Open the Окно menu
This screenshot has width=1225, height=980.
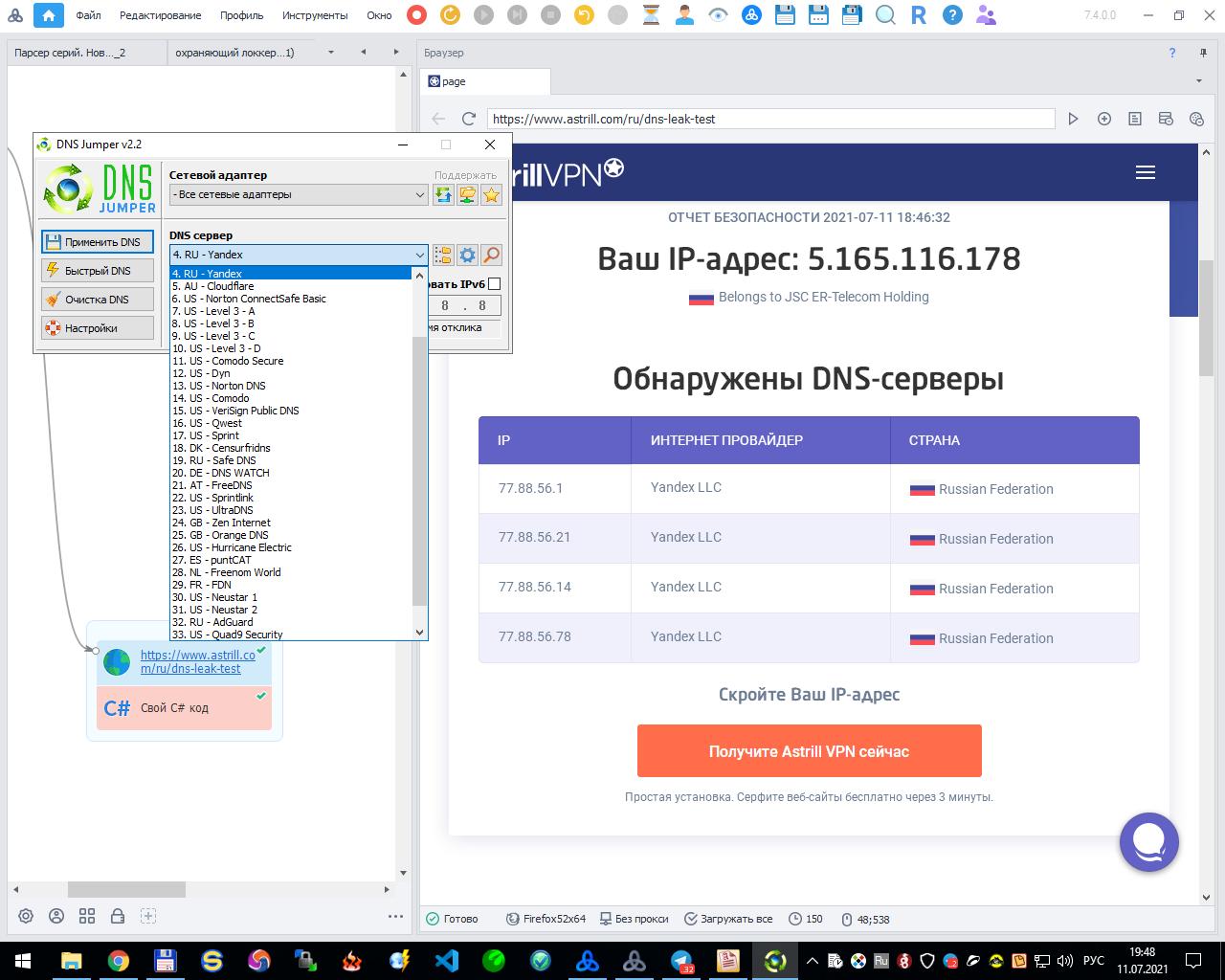click(379, 15)
